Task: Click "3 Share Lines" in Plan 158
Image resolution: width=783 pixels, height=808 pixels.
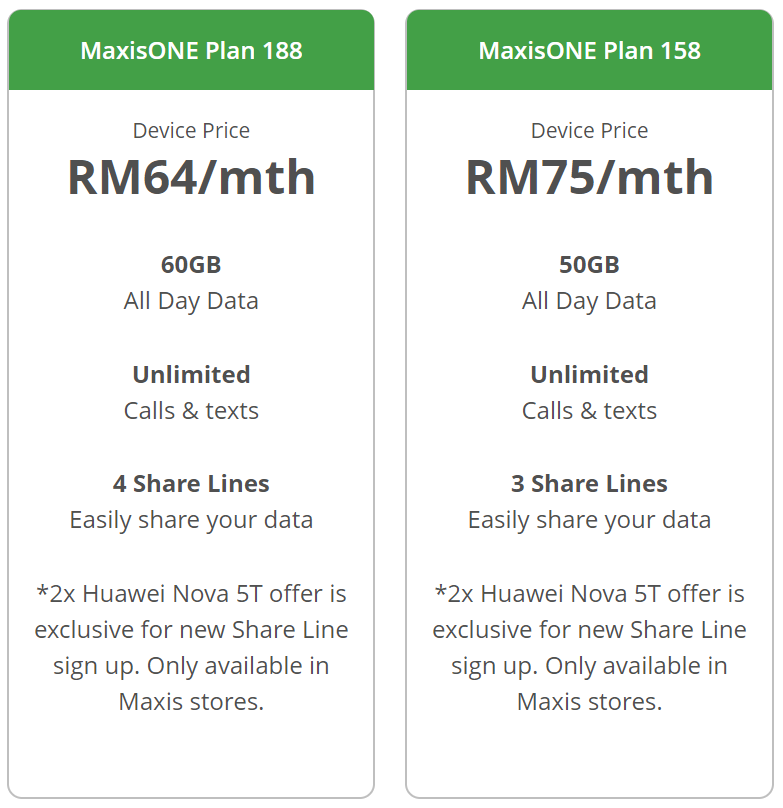Action: point(589,484)
